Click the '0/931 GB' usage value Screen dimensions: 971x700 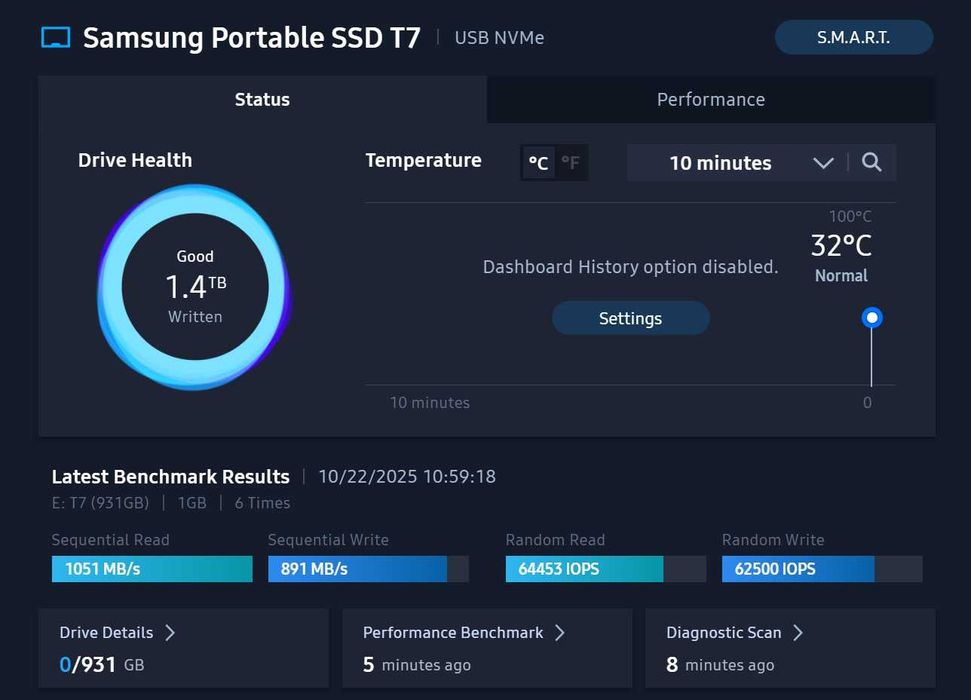[102, 665]
